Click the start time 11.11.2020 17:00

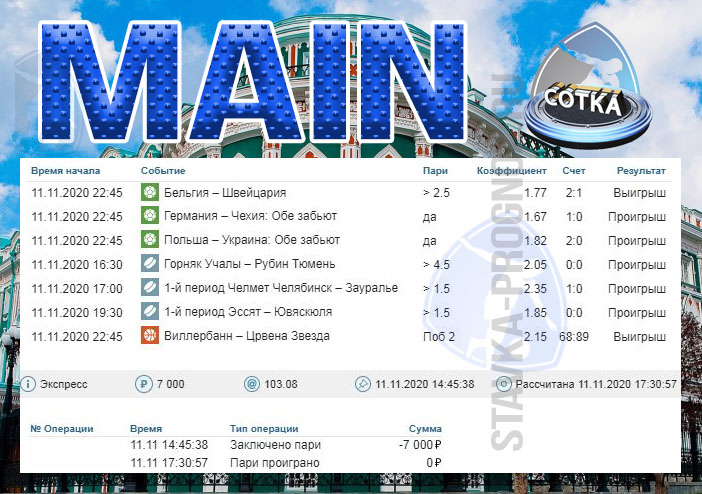coord(77,288)
